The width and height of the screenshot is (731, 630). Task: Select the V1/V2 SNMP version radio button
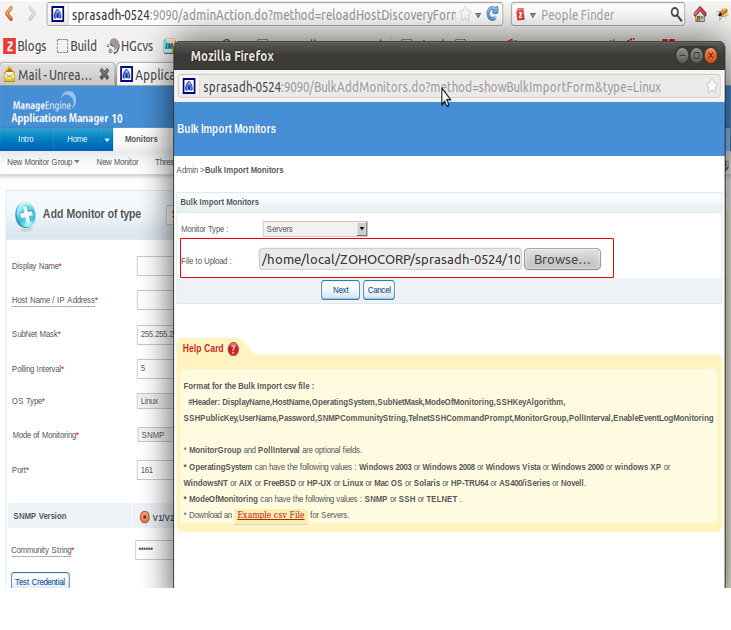[x=145, y=517]
